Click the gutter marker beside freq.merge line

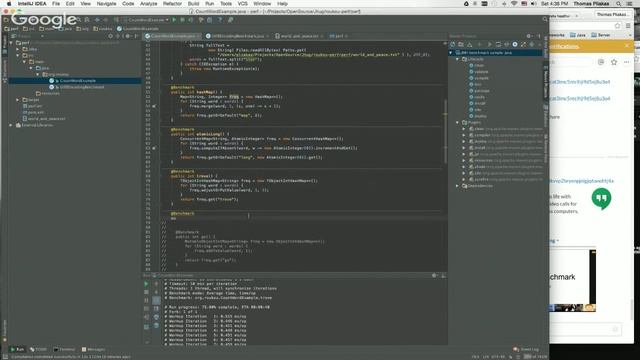point(154,106)
